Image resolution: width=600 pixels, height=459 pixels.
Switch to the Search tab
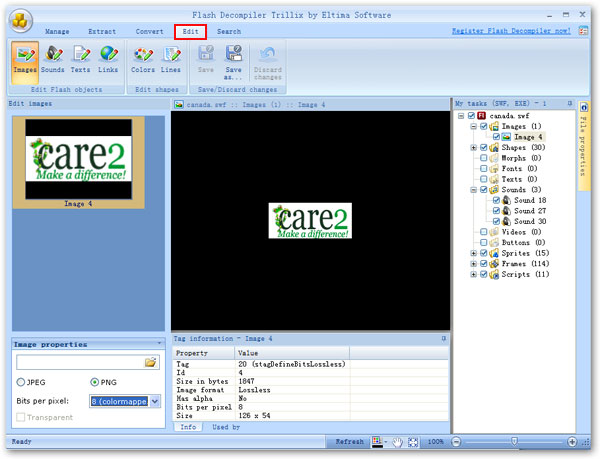click(x=229, y=31)
